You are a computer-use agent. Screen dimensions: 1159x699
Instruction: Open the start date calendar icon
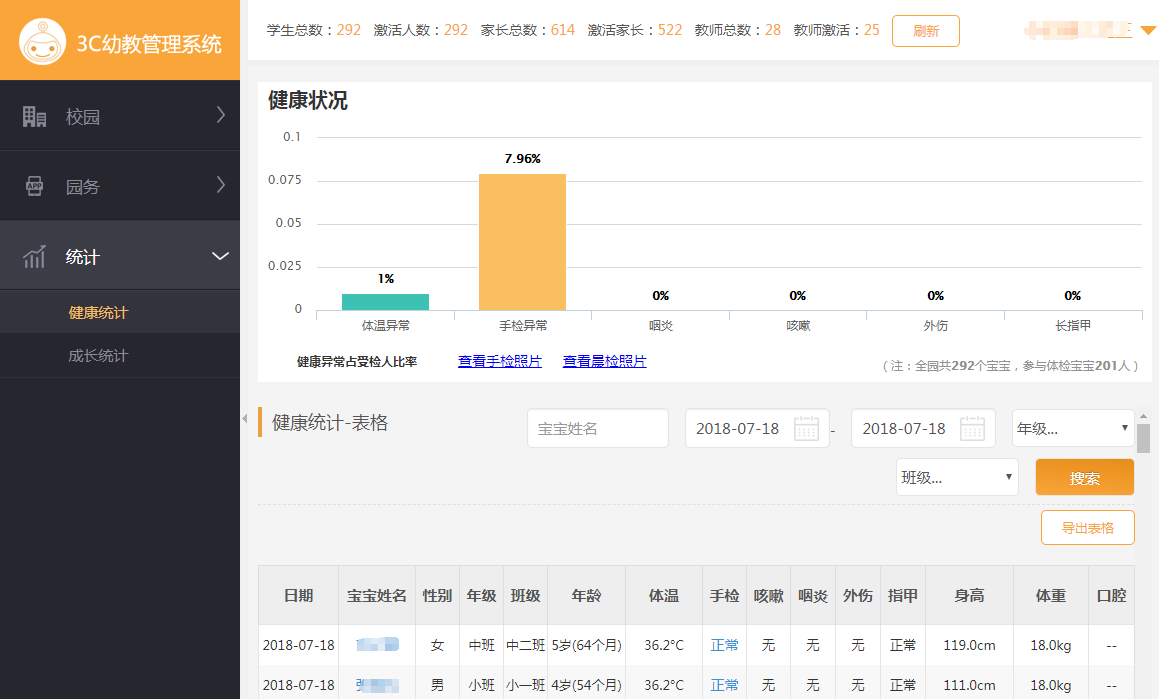point(806,428)
